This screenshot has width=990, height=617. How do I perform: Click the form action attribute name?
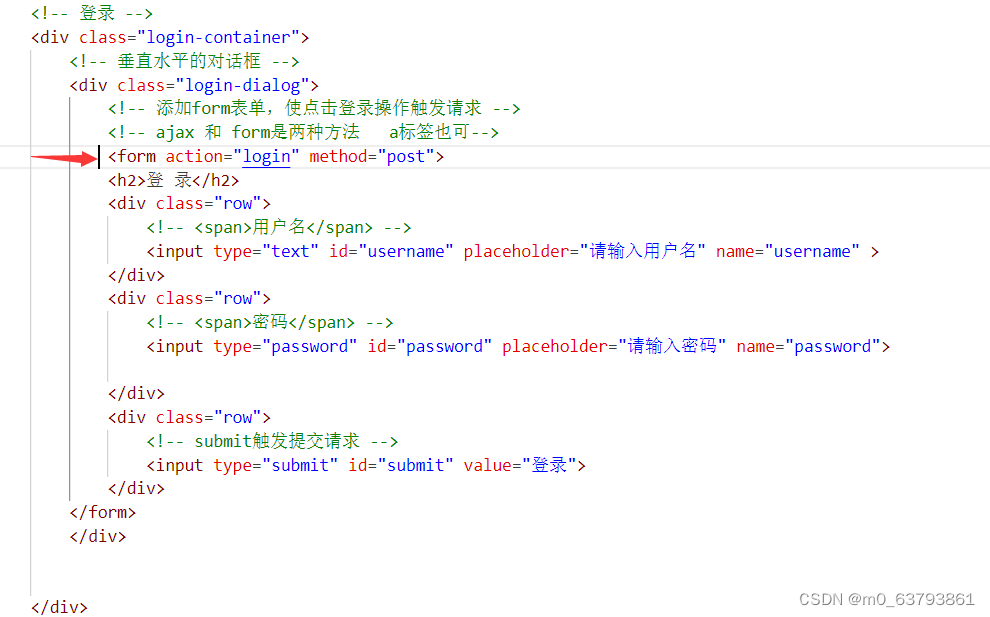[x=194, y=157]
